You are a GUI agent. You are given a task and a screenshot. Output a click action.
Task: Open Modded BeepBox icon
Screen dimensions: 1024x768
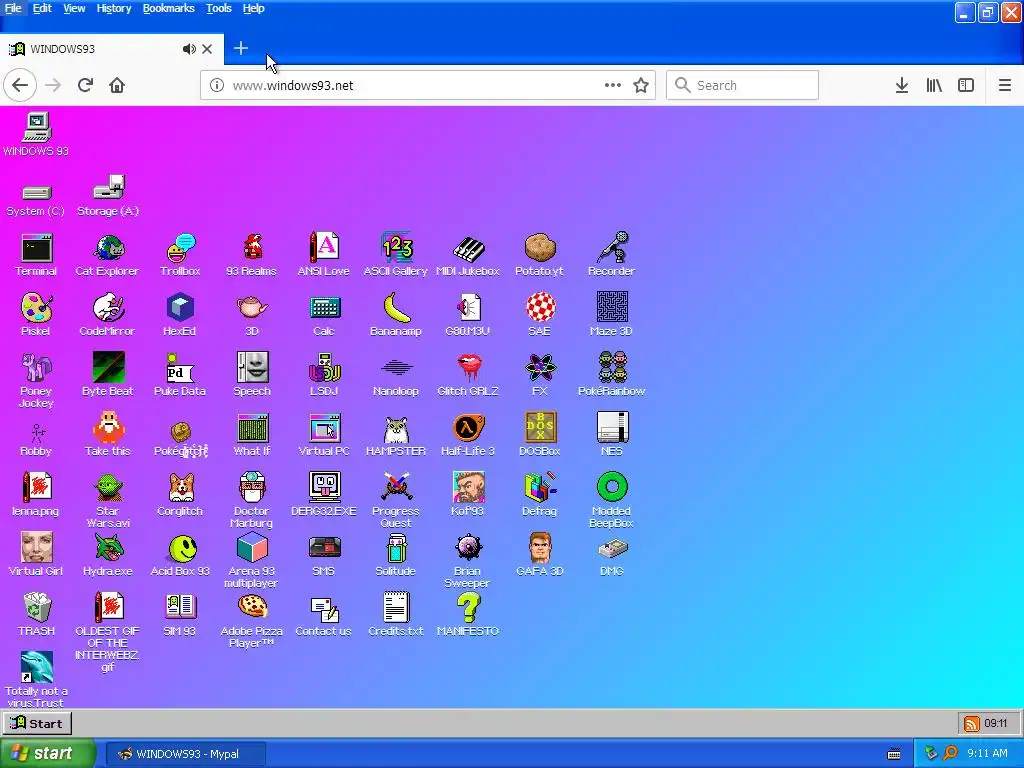tap(611, 501)
